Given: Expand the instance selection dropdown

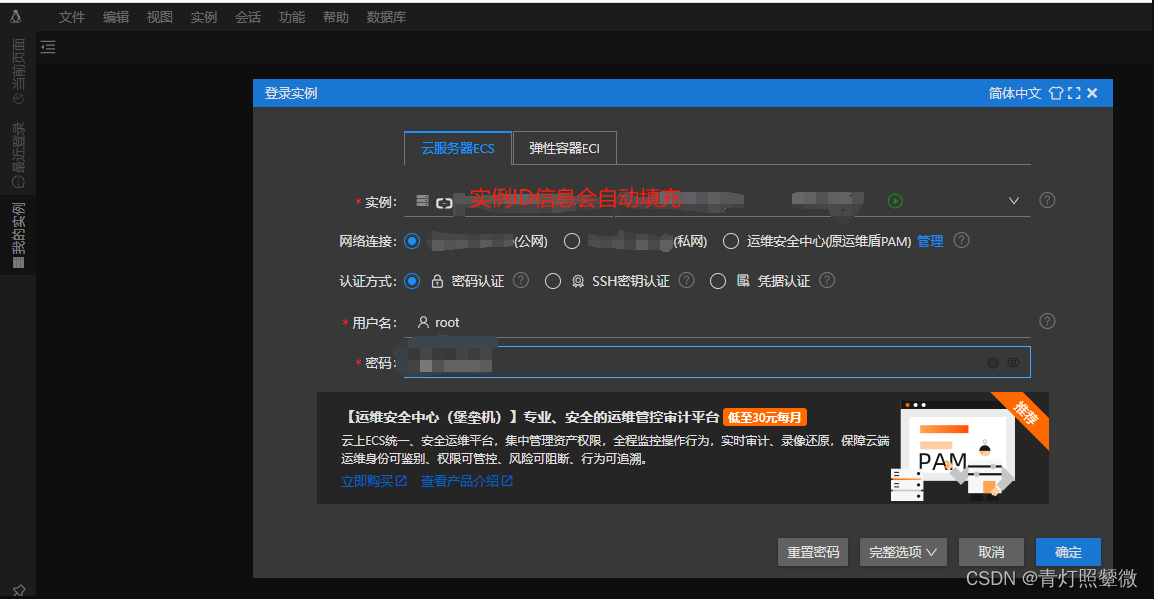Looking at the screenshot, I should point(1014,200).
